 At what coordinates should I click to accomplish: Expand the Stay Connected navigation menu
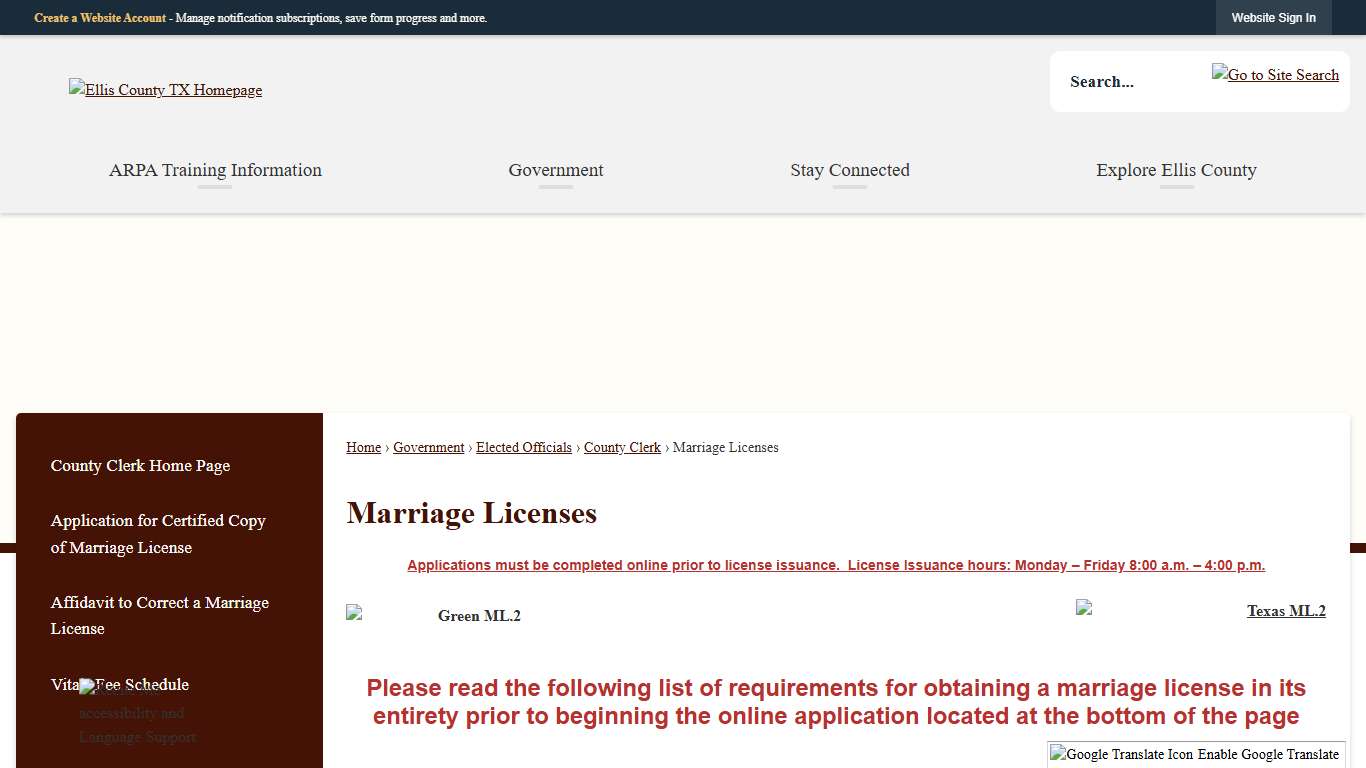(x=849, y=170)
